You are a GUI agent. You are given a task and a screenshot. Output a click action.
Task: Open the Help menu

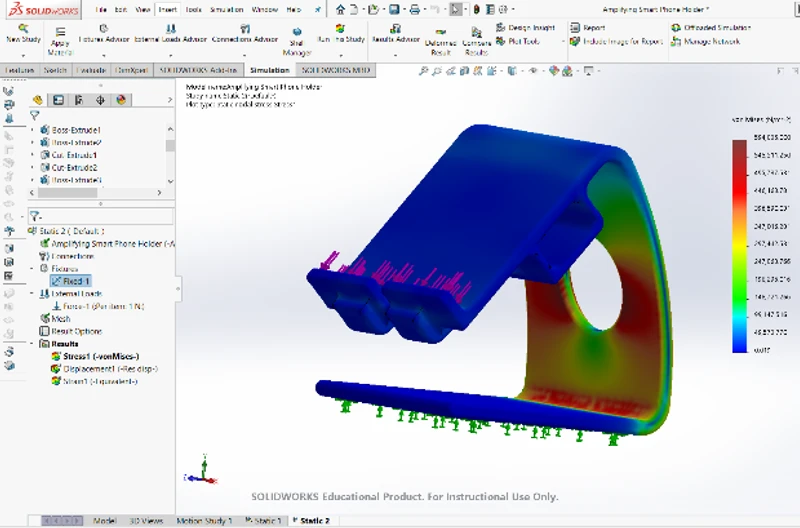tap(293, 9)
